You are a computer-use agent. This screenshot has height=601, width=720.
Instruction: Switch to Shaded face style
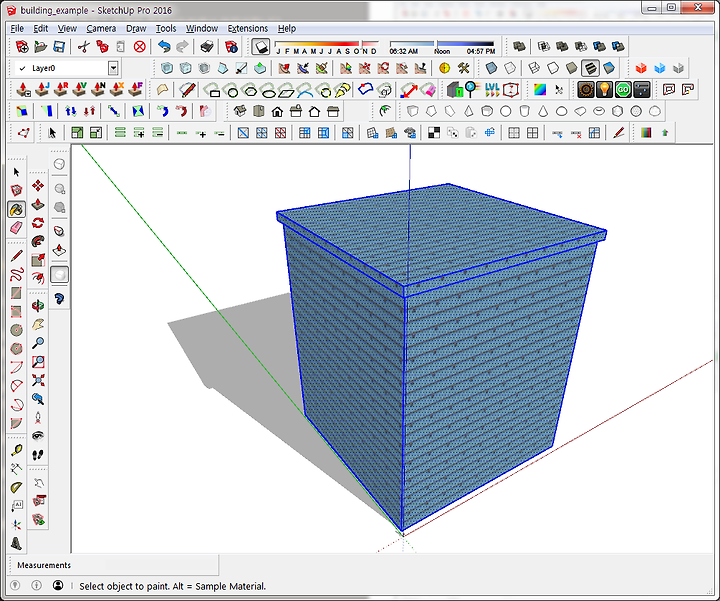(572, 68)
